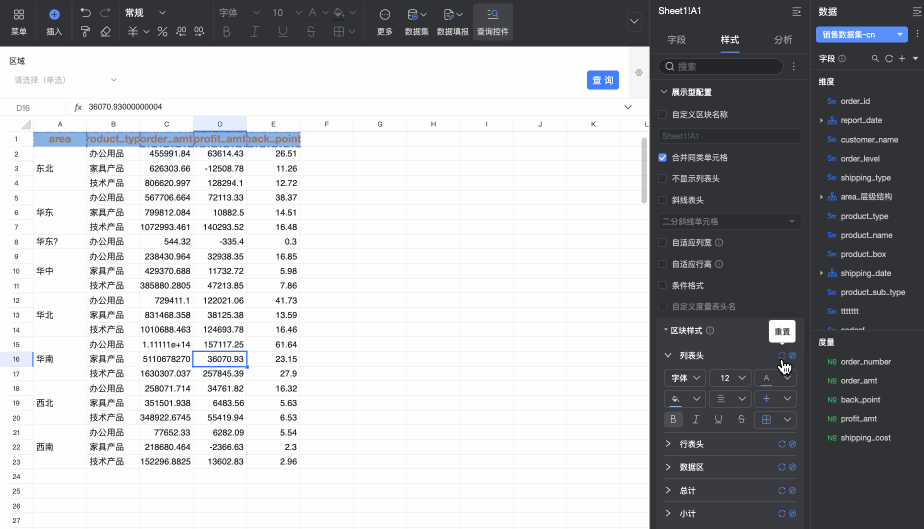Image resolution: width=924 pixels, height=529 pixels.
Task: Open 销售数据集-cn dataset dropdown
Action: (x=862, y=35)
